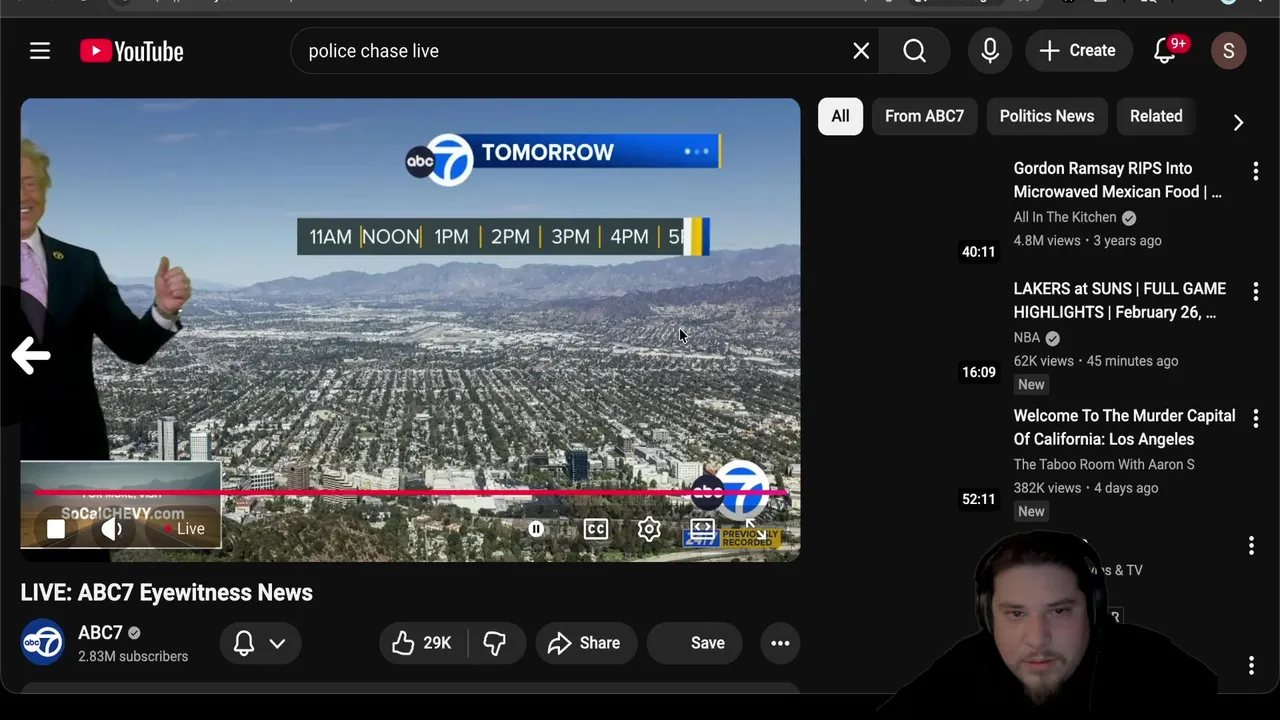The height and width of the screenshot is (720, 1280).
Task: Open more actions under the video
Action: 780,643
